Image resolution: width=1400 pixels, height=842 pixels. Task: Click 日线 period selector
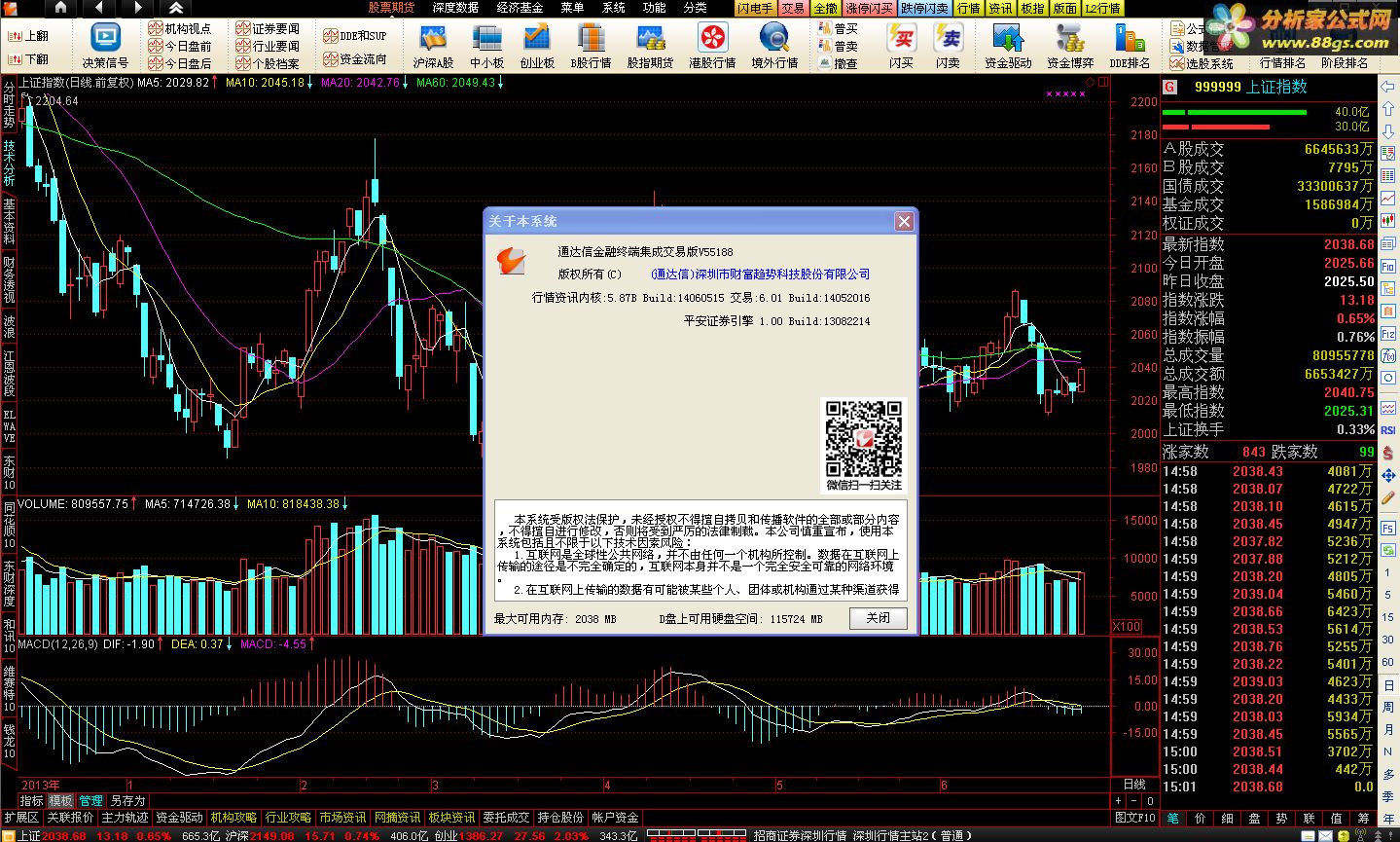1134,785
